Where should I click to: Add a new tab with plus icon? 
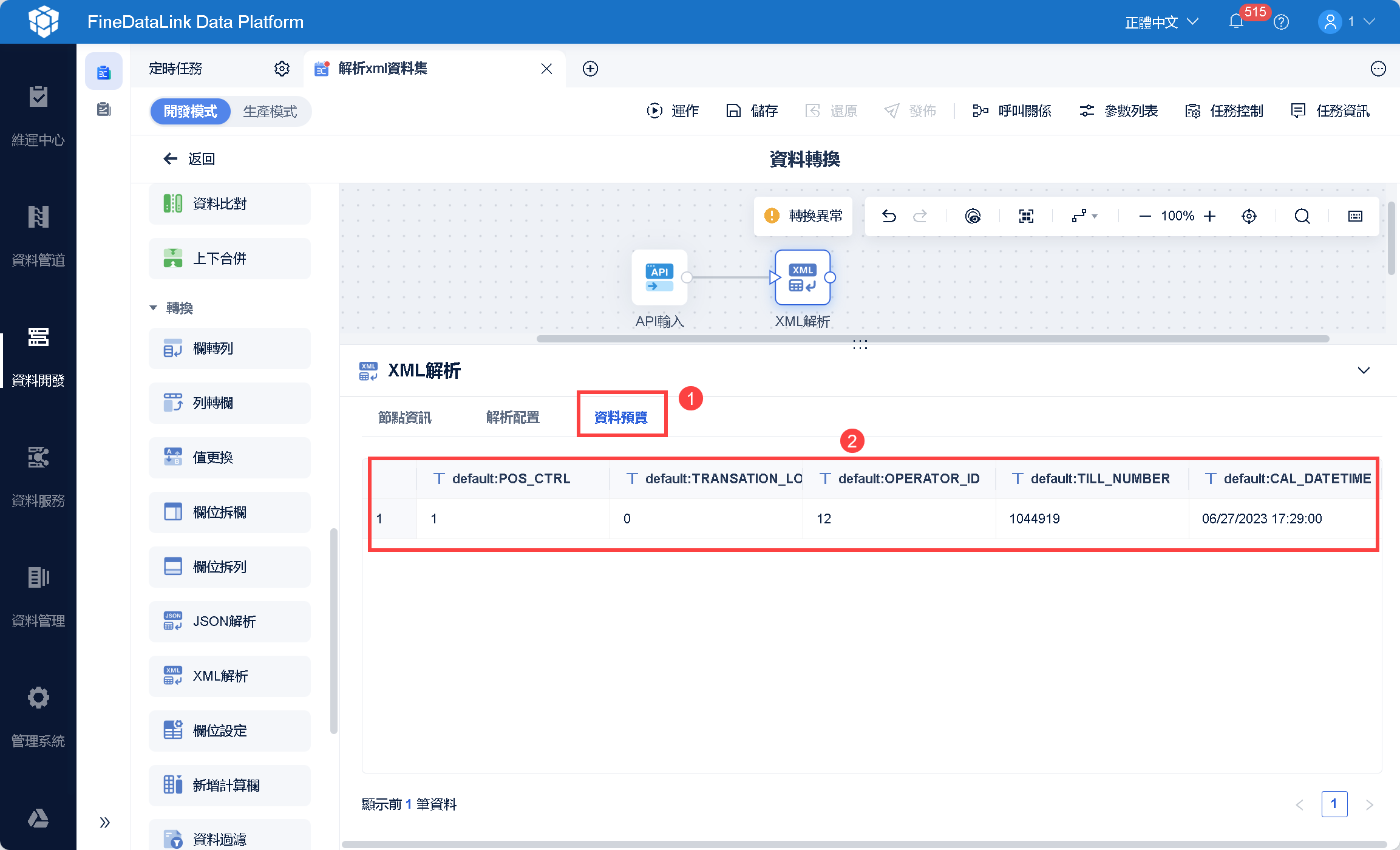[x=590, y=69]
